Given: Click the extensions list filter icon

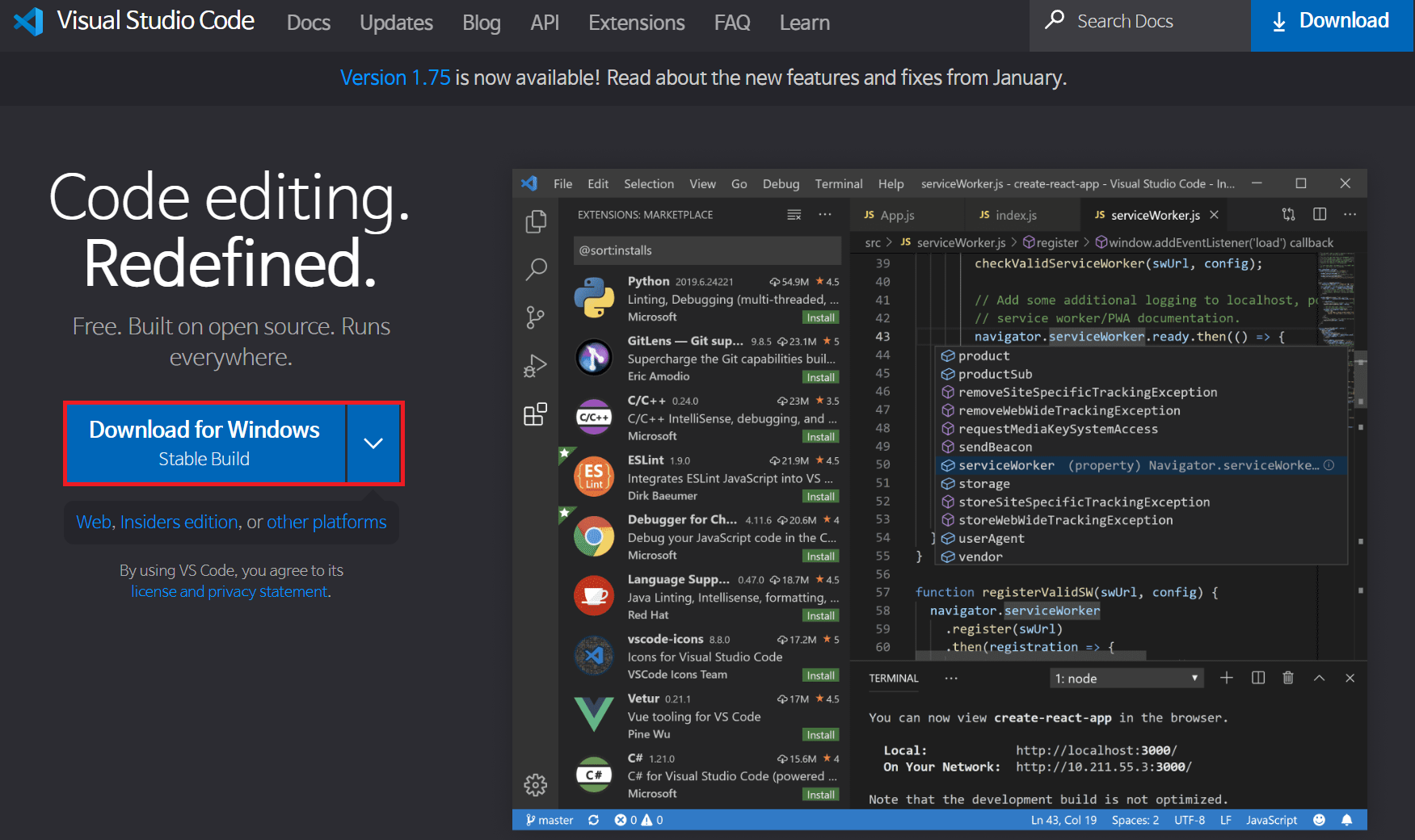Looking at the screenshot, I should pos(794,215).
